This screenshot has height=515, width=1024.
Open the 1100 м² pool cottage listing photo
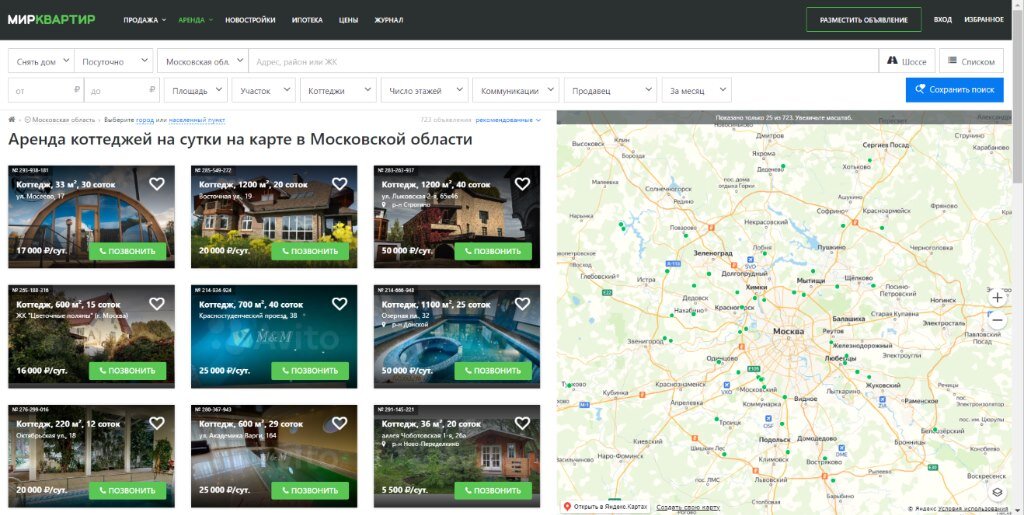pyautogui.click(x=457, y=339)
